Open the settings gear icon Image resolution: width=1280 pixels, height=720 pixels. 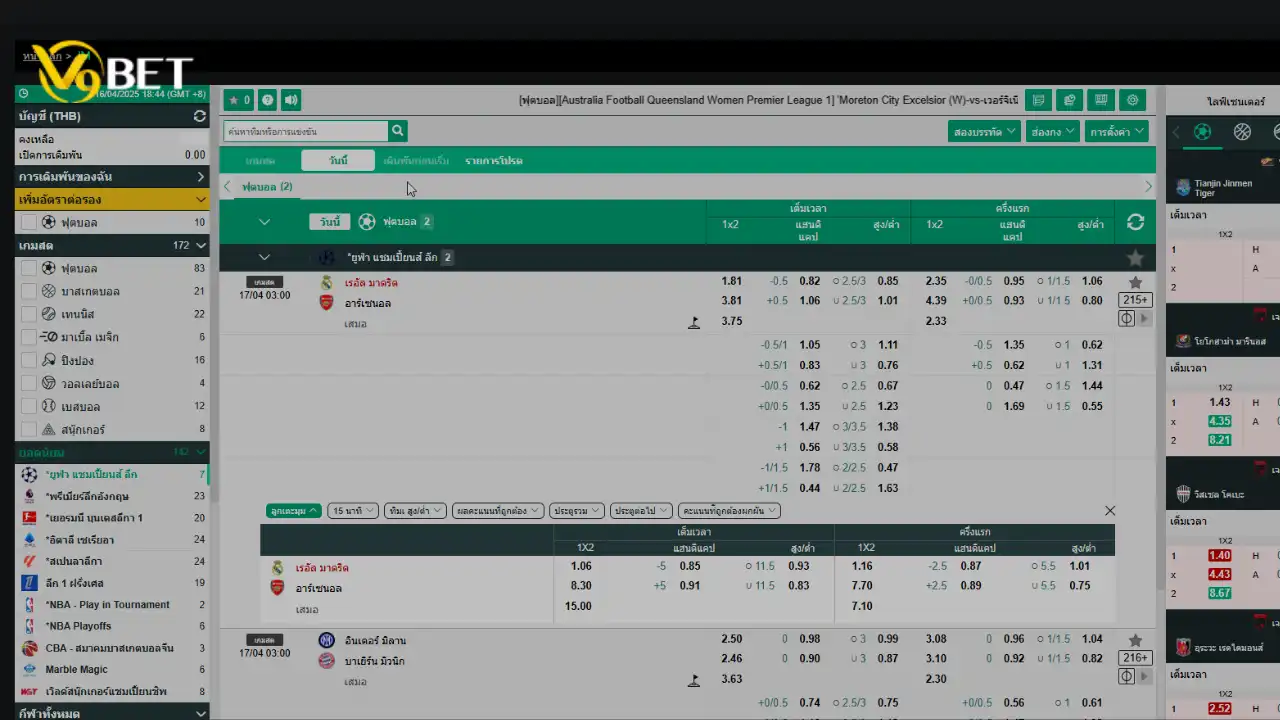(x=1132, y=100)
